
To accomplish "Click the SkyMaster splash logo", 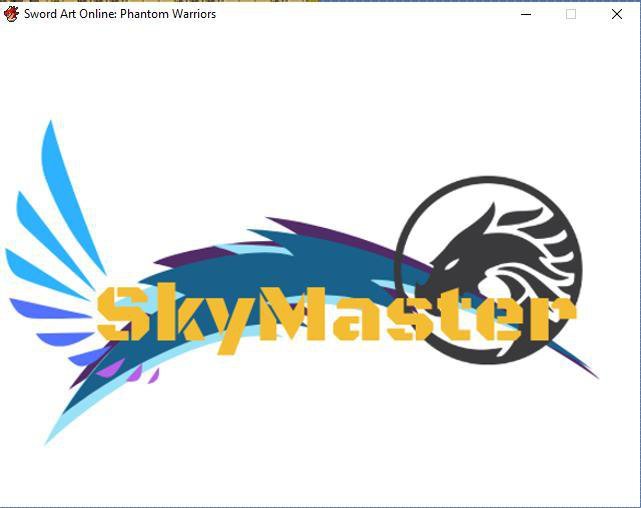I will pyautogui.click(x=302, y=283).
